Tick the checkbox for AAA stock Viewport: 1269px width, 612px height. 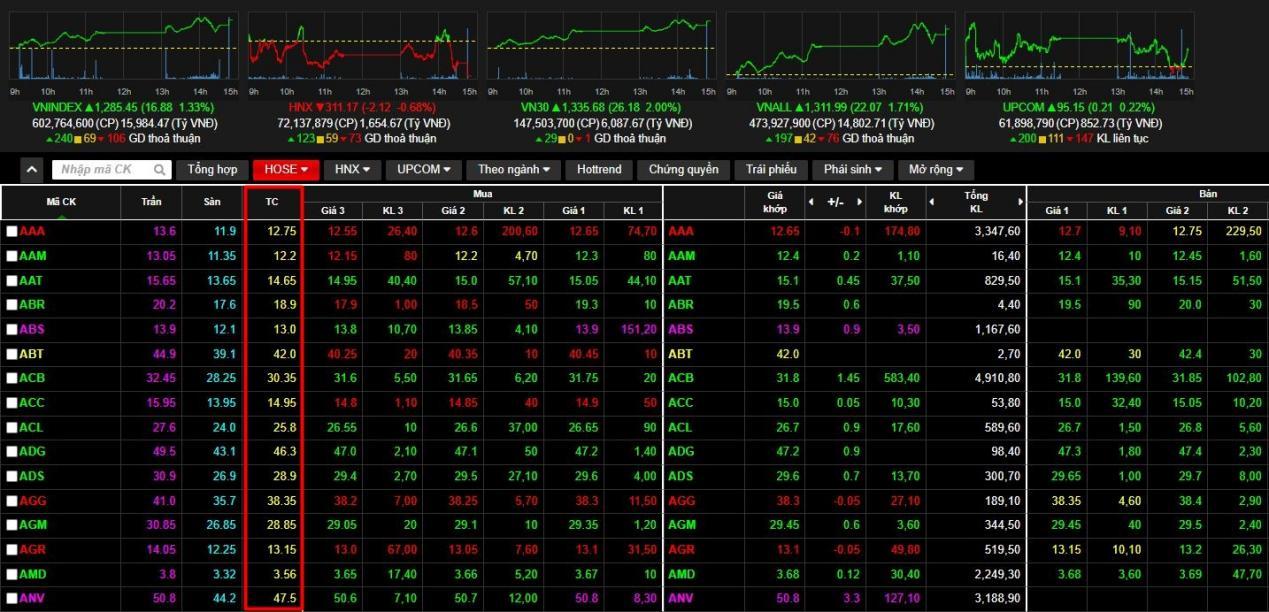12,232
